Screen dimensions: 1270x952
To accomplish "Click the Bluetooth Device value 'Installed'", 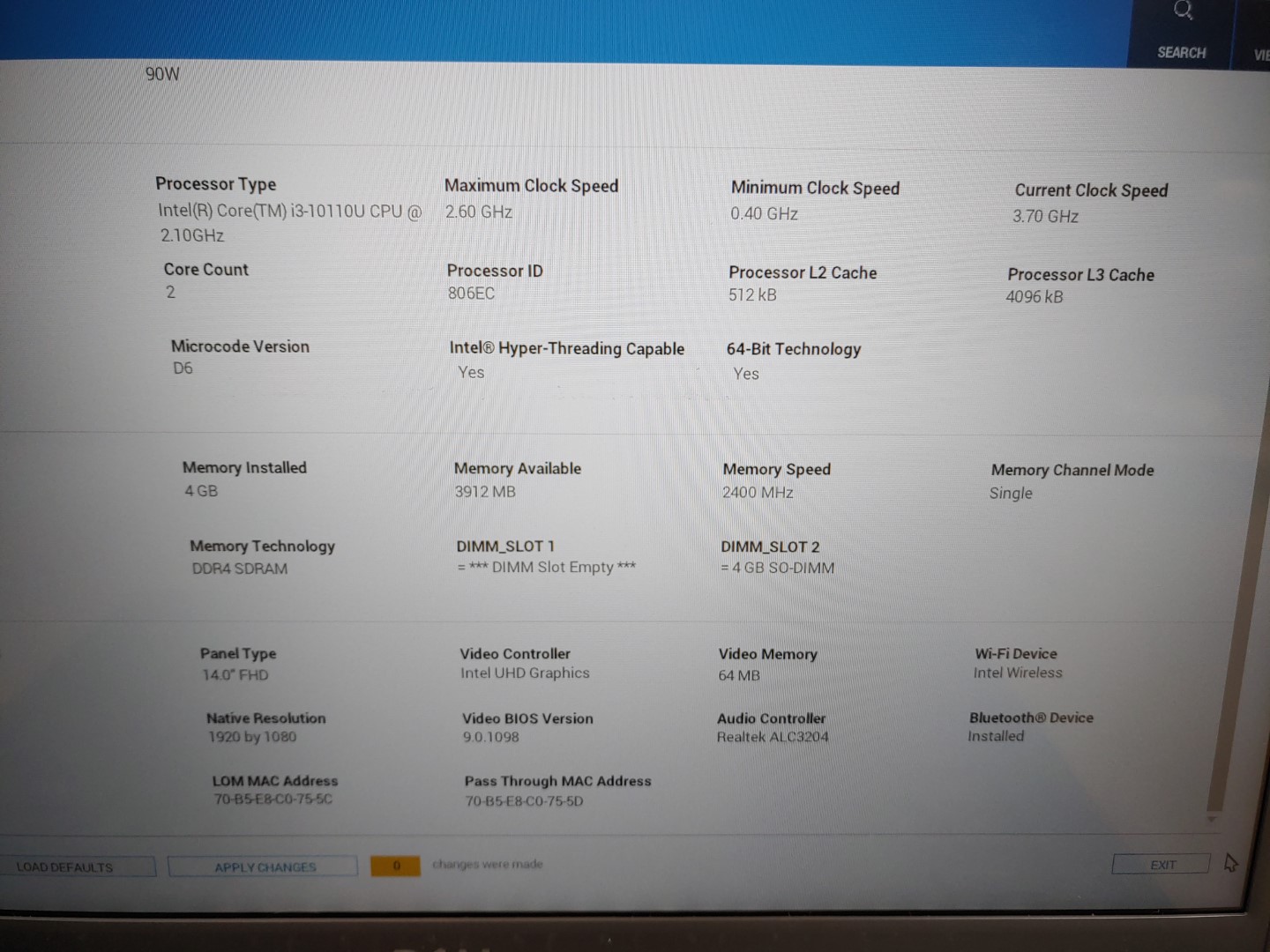I will (996, 735).
